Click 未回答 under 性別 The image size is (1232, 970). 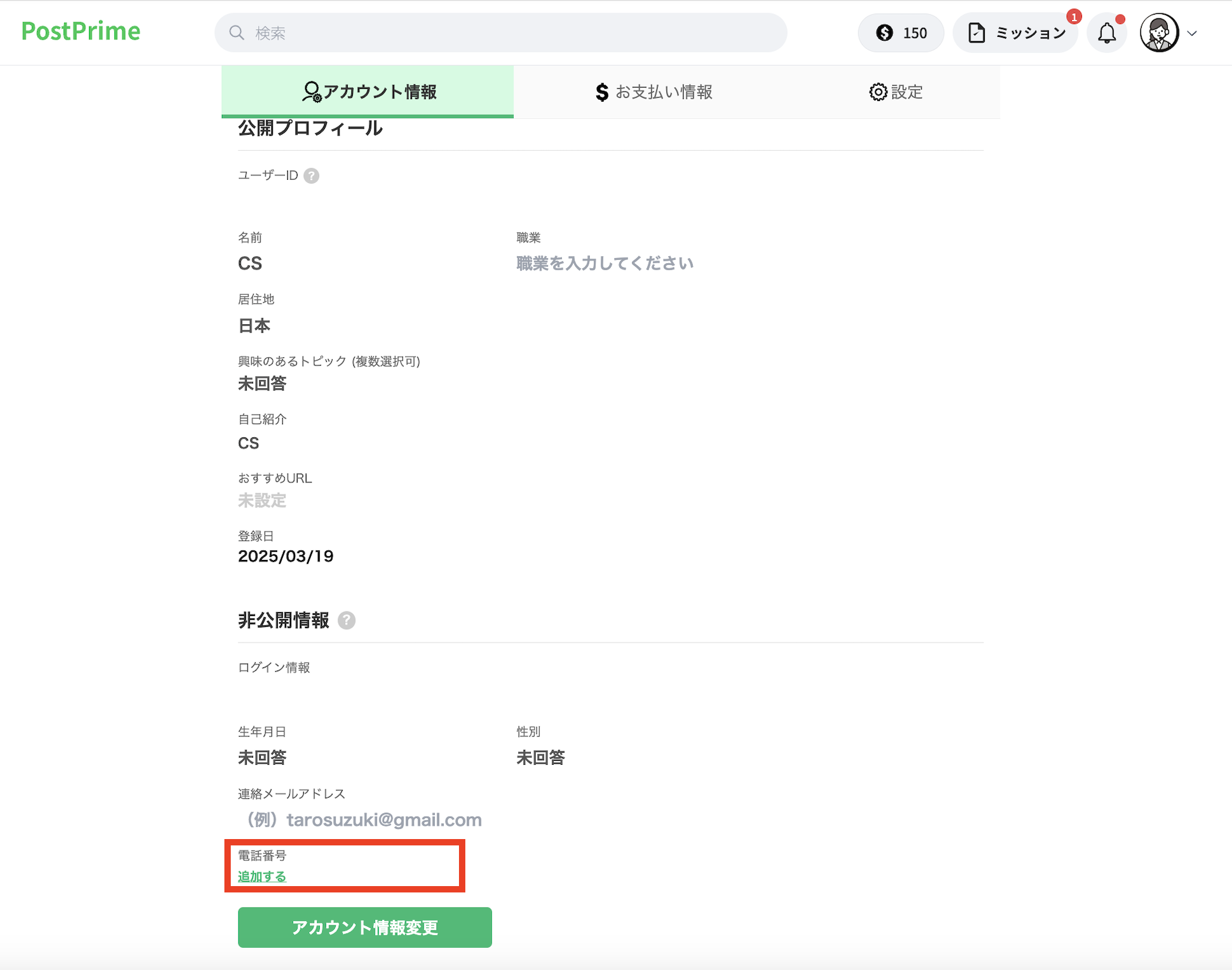click(x=540, y=758)
